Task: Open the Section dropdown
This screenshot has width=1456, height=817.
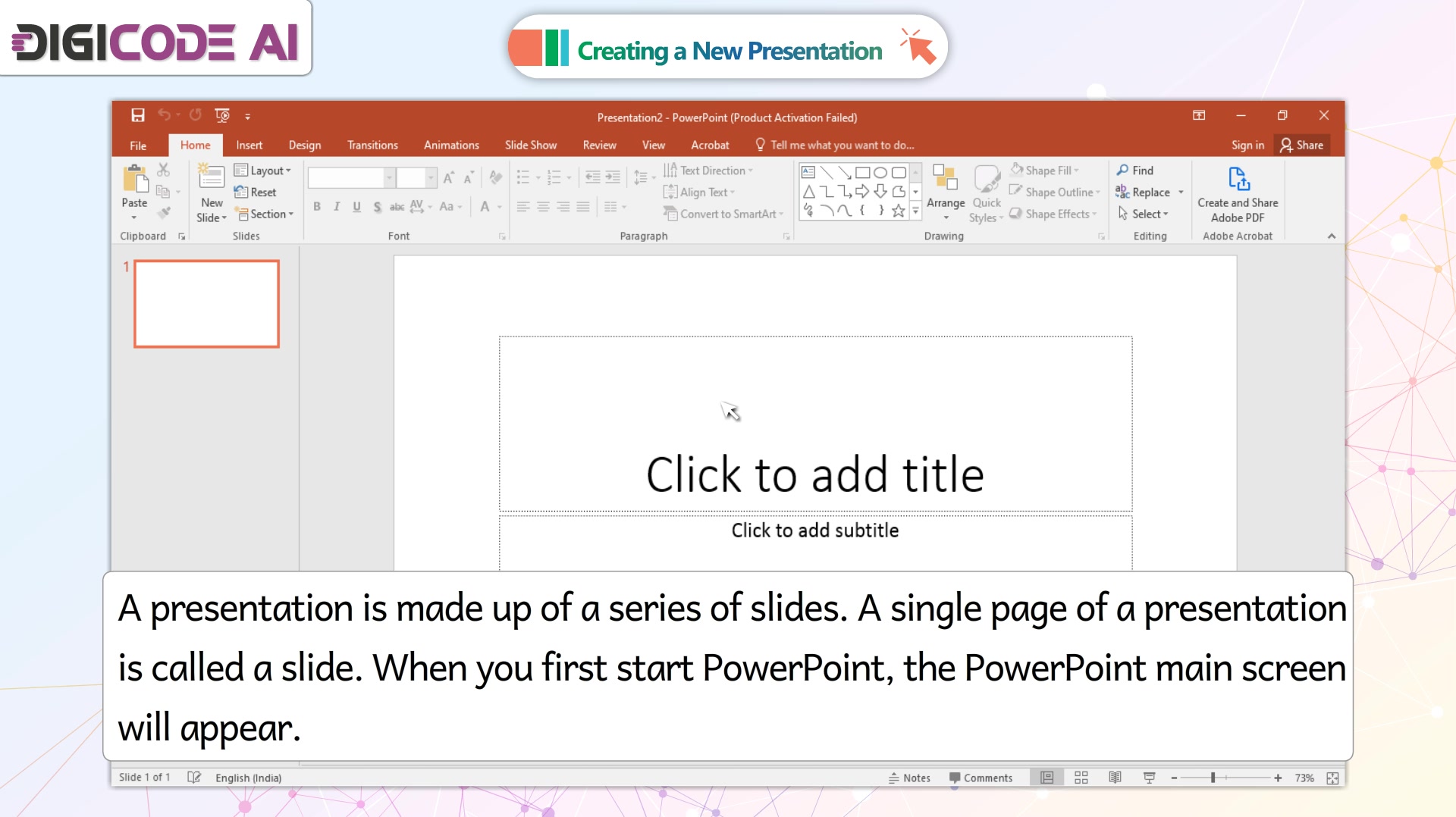Action: [x=263, y=214]
